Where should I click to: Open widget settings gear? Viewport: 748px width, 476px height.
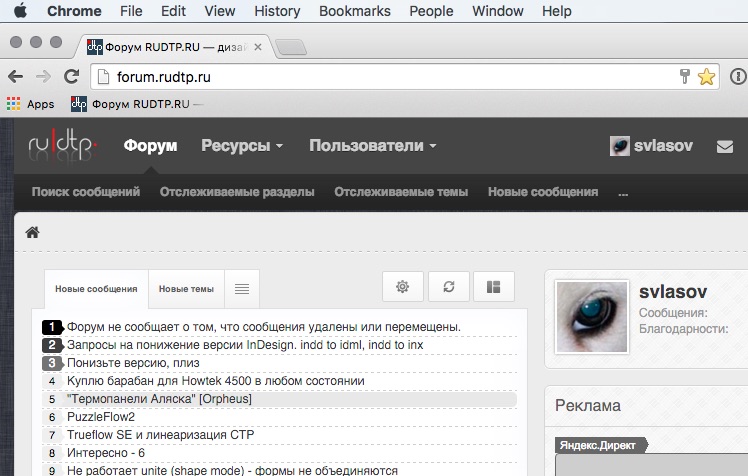point(403,287)
